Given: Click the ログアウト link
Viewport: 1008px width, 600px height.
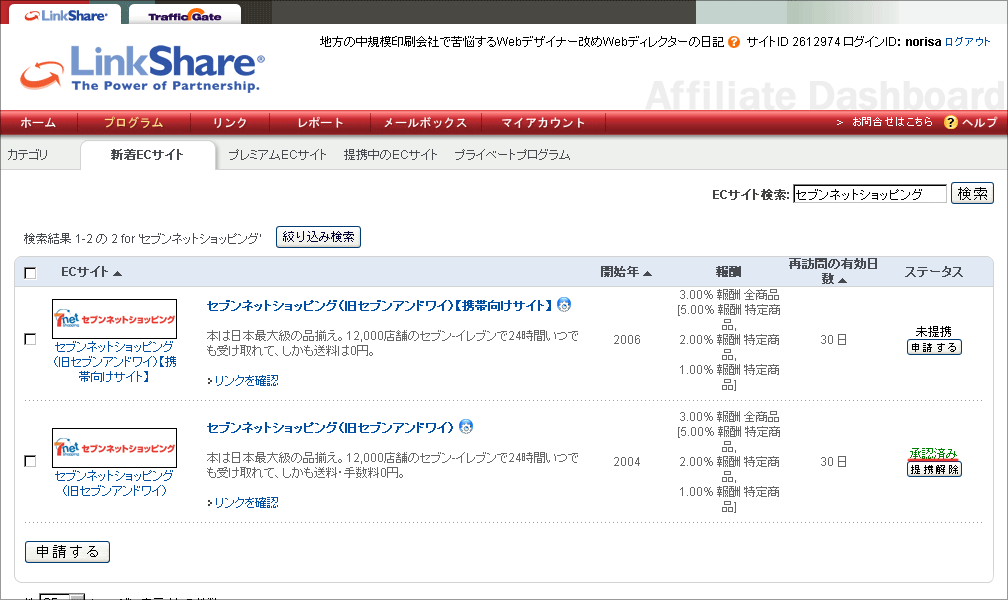Looking at the screenshot, I should [968, 42].
